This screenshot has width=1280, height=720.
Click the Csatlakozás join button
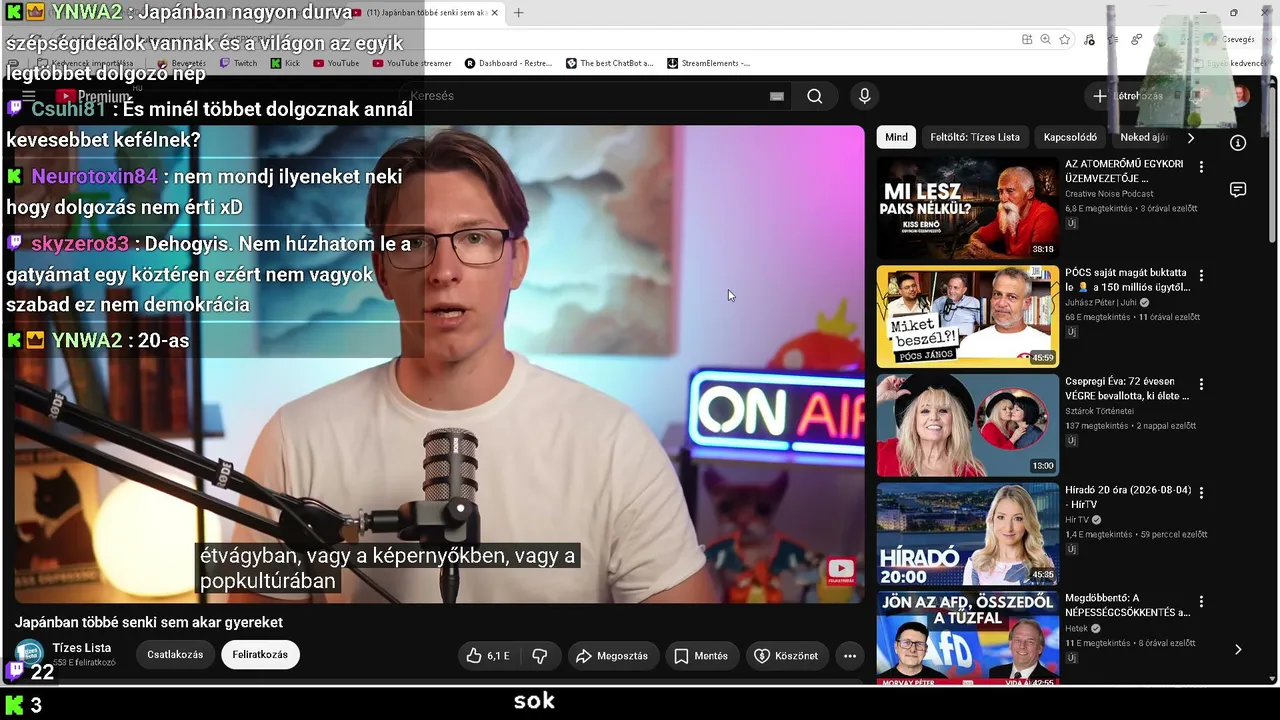175,655
